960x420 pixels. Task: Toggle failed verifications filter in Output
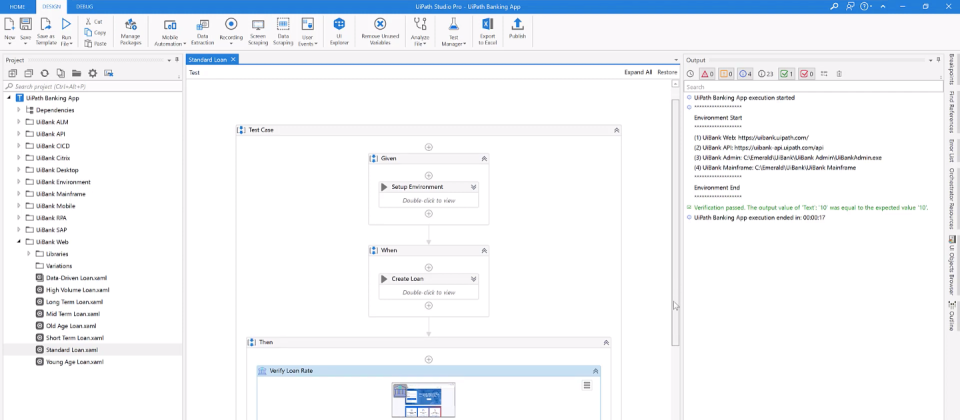(806, 74)
